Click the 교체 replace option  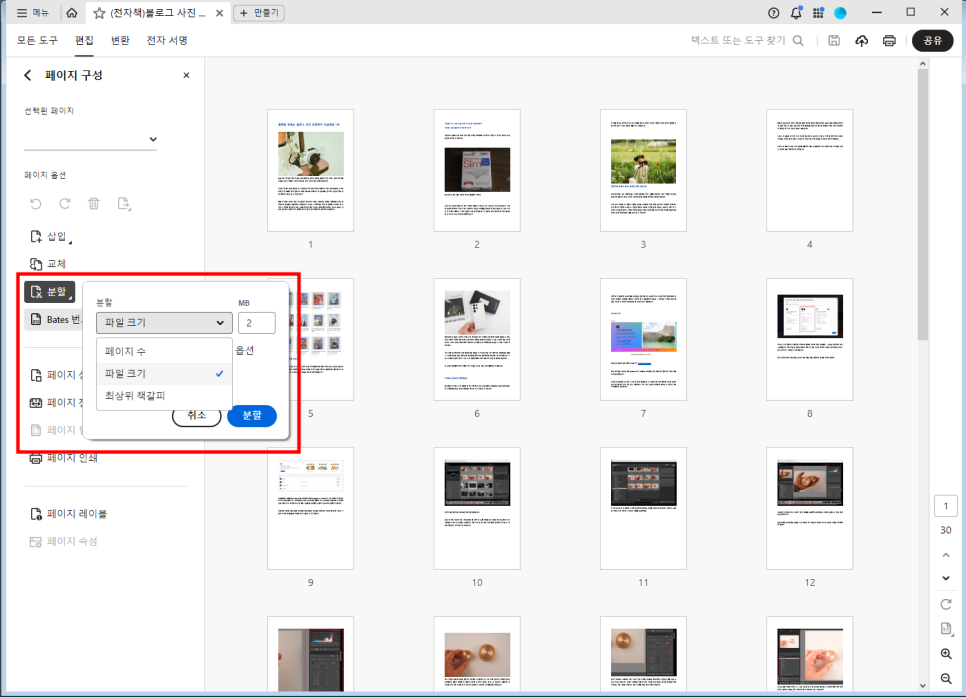tap(49, 264)
